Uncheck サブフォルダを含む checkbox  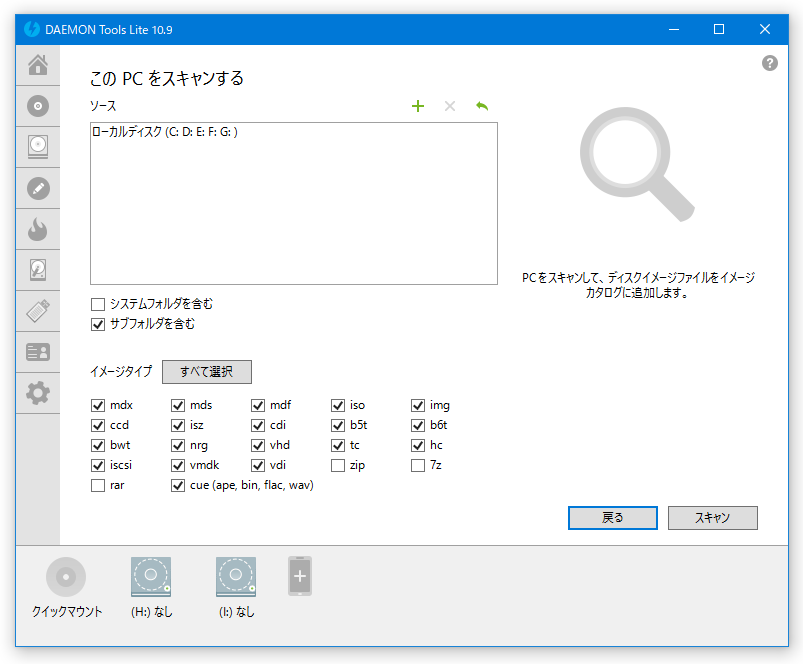(98, 325)
